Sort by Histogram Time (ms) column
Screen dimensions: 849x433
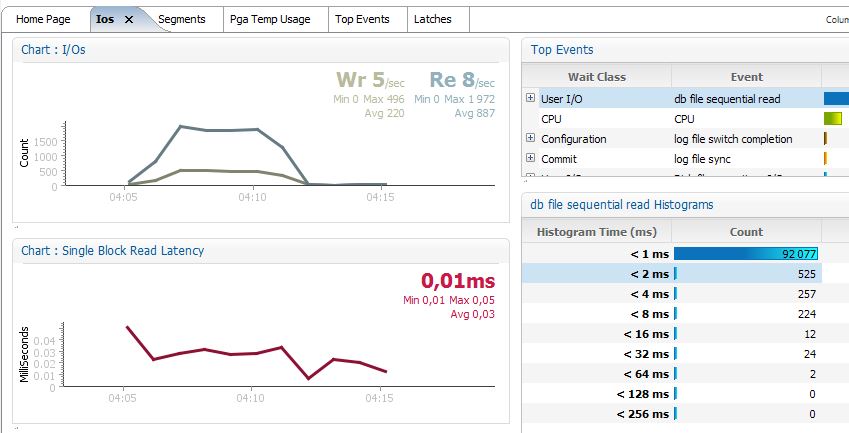[x=597, y=231]
